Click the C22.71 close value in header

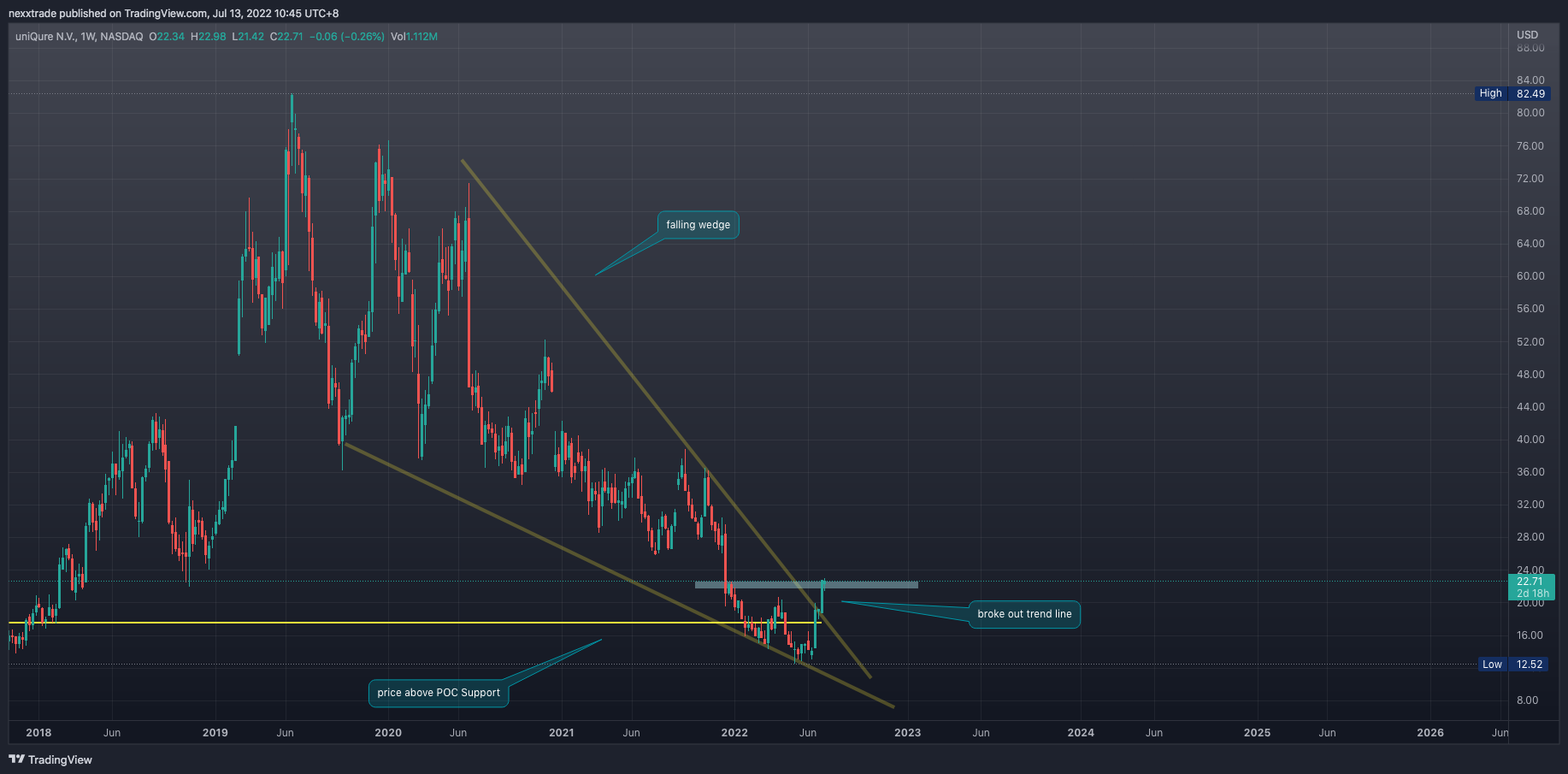pyautogui.click(x=286, y=37)
